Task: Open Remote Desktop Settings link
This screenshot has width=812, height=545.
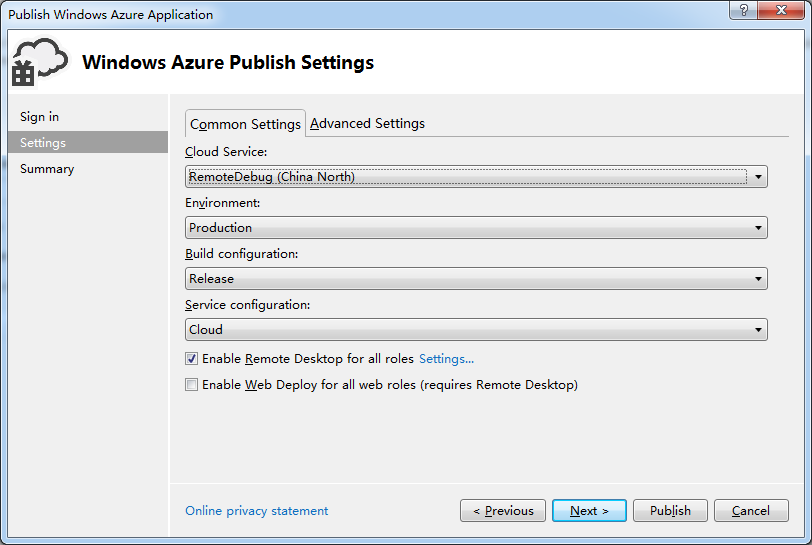Action: (446, 358)
